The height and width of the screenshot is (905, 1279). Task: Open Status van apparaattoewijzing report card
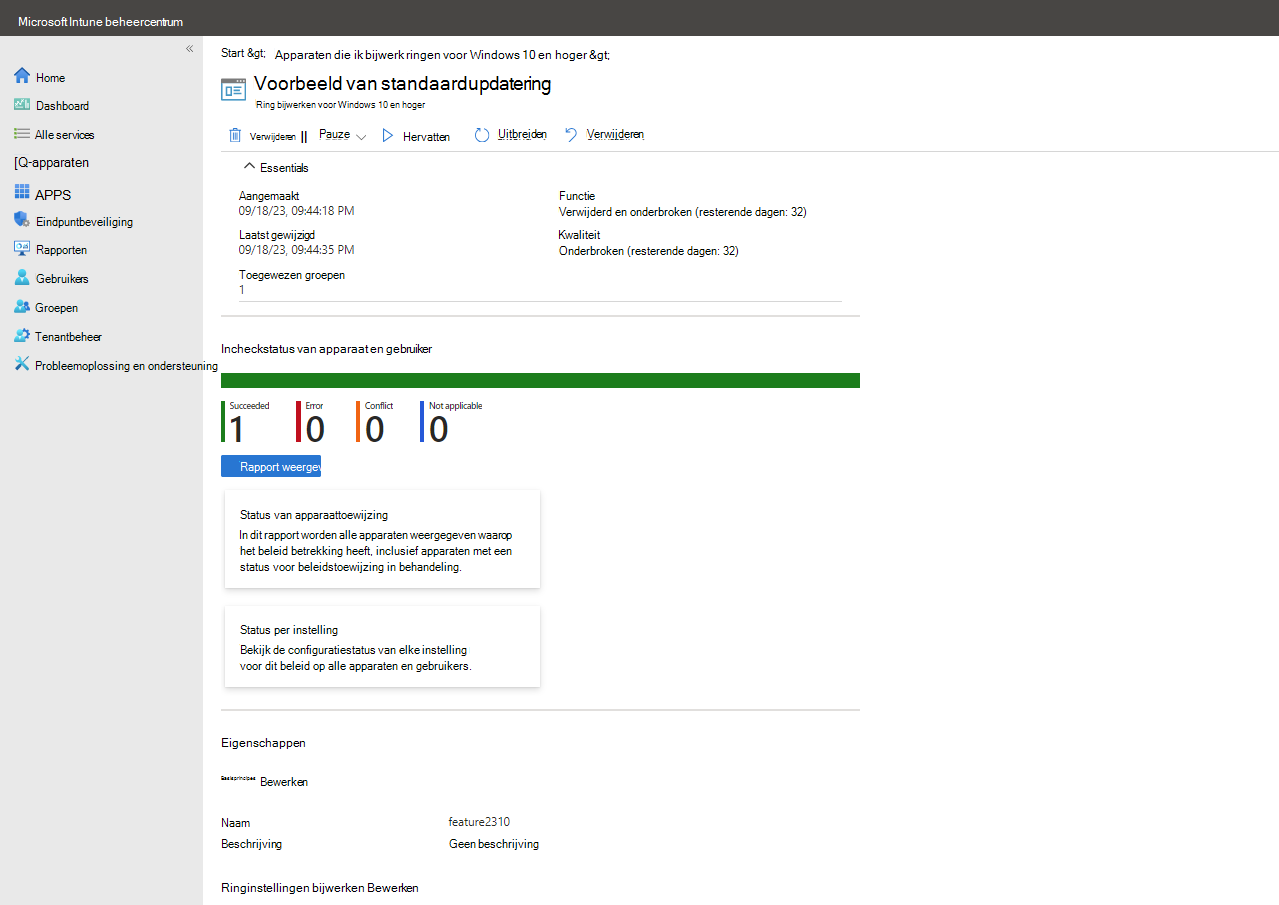click(x=382, y=539)
